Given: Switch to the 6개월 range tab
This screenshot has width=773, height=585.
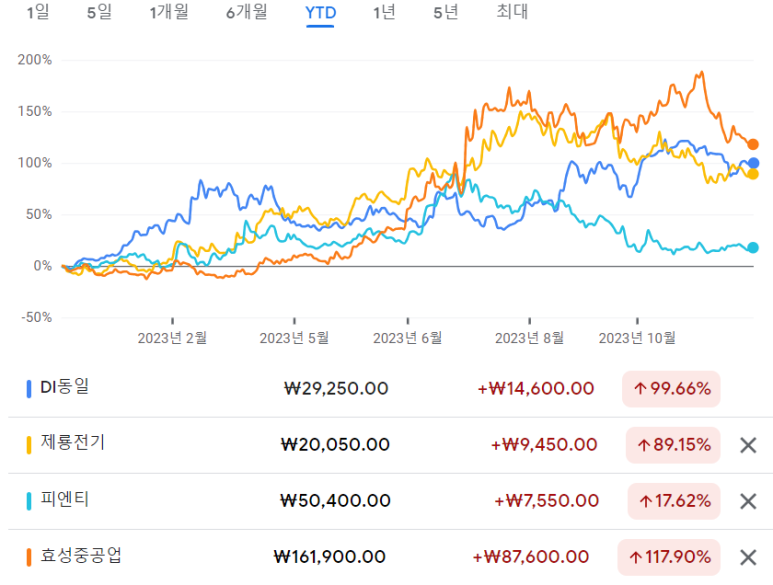Looking at the screenshot, I should (246, 12).
